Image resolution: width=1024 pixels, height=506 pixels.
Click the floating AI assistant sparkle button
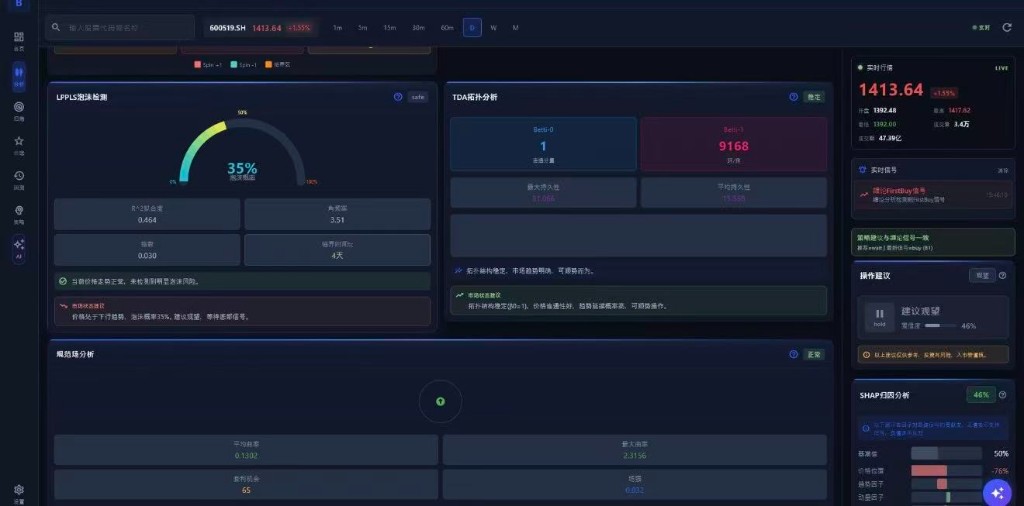click(x=997, y=492)
